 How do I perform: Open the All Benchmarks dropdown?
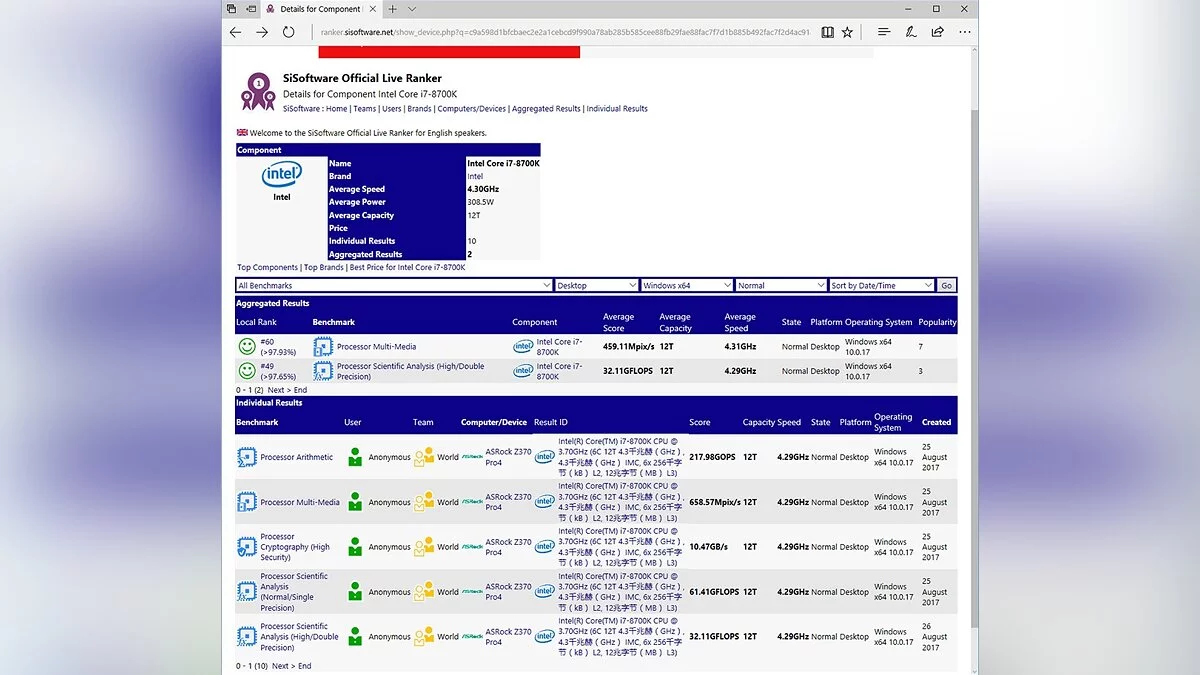click(394, 286)
